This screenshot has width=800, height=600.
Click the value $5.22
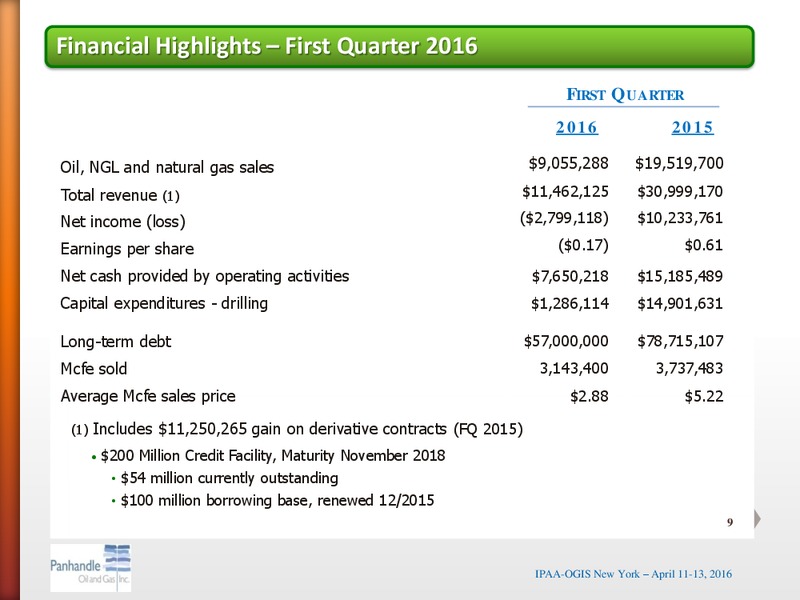[704, 396]
